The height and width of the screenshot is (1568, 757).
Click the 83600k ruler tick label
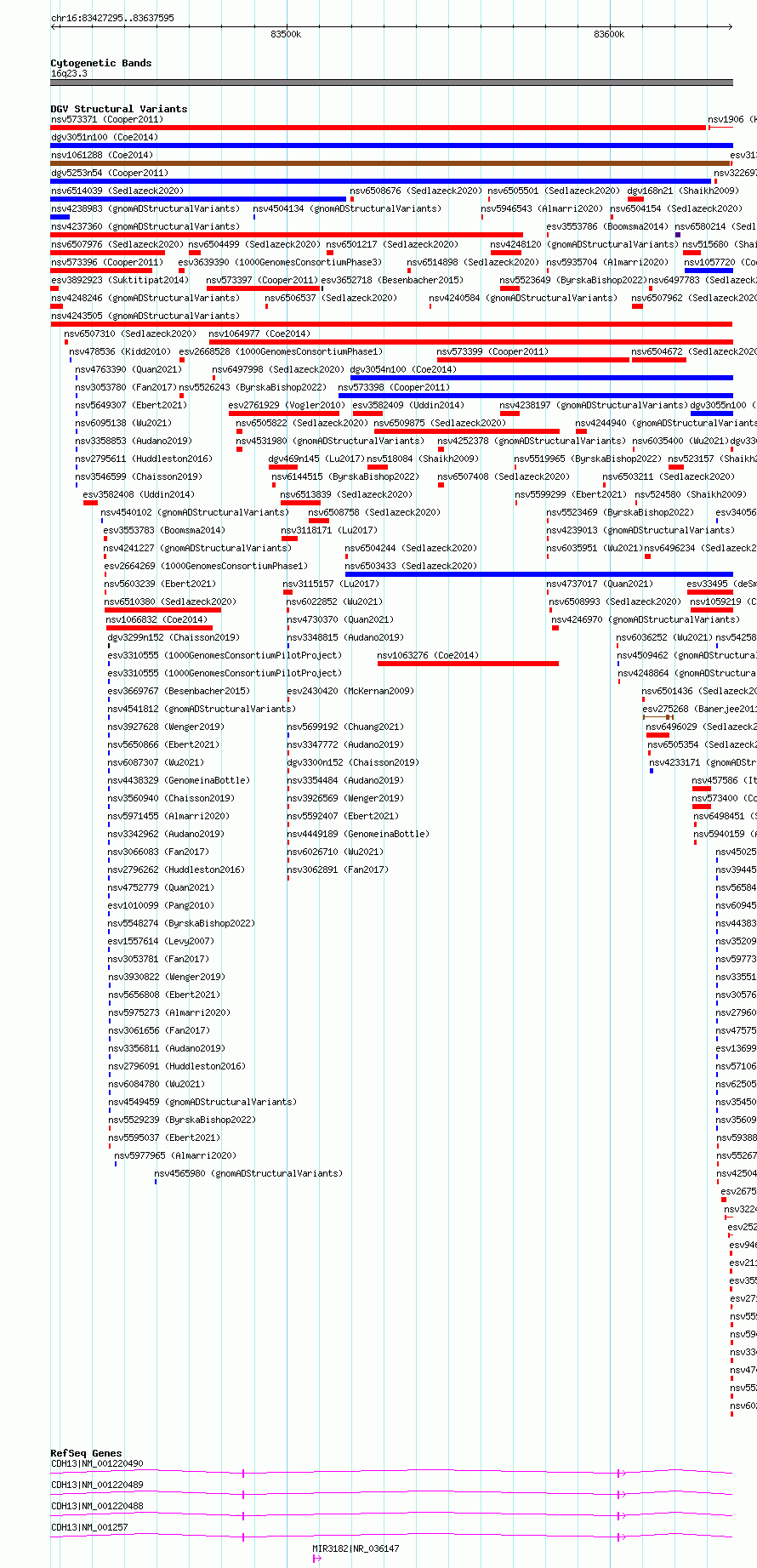pyautogui.click(x=609, y=34)
